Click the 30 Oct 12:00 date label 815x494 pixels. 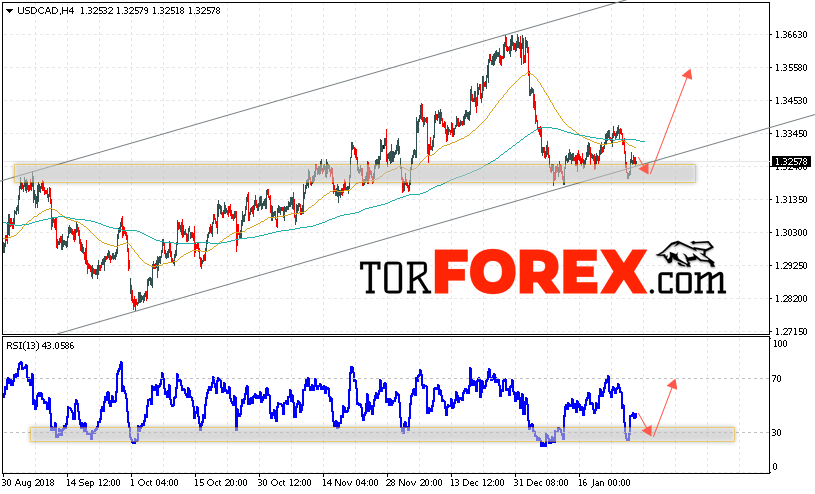pos(284,483)
